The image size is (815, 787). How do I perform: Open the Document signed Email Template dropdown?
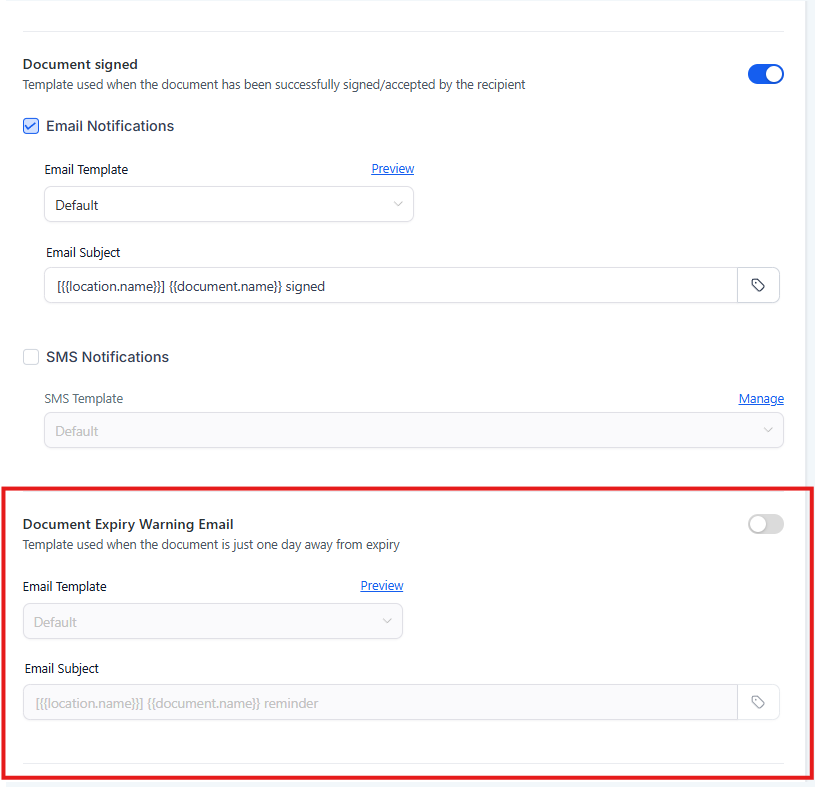[229, 205]
